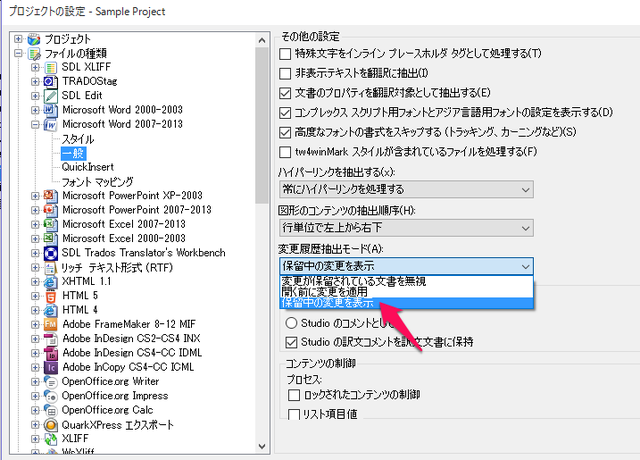
Task: Expand the SDL XLIFF tree node
Action: [35, 67]
